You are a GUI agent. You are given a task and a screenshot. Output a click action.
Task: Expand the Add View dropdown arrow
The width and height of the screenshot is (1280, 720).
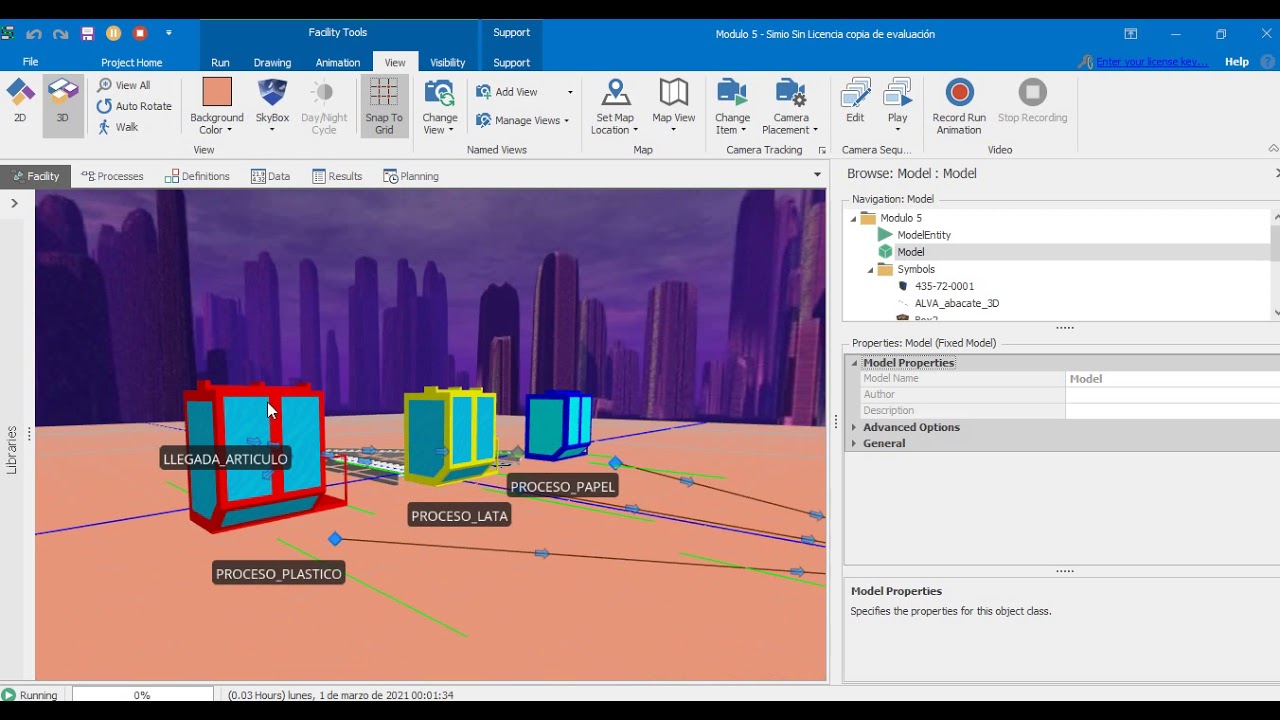pos(570,92)
